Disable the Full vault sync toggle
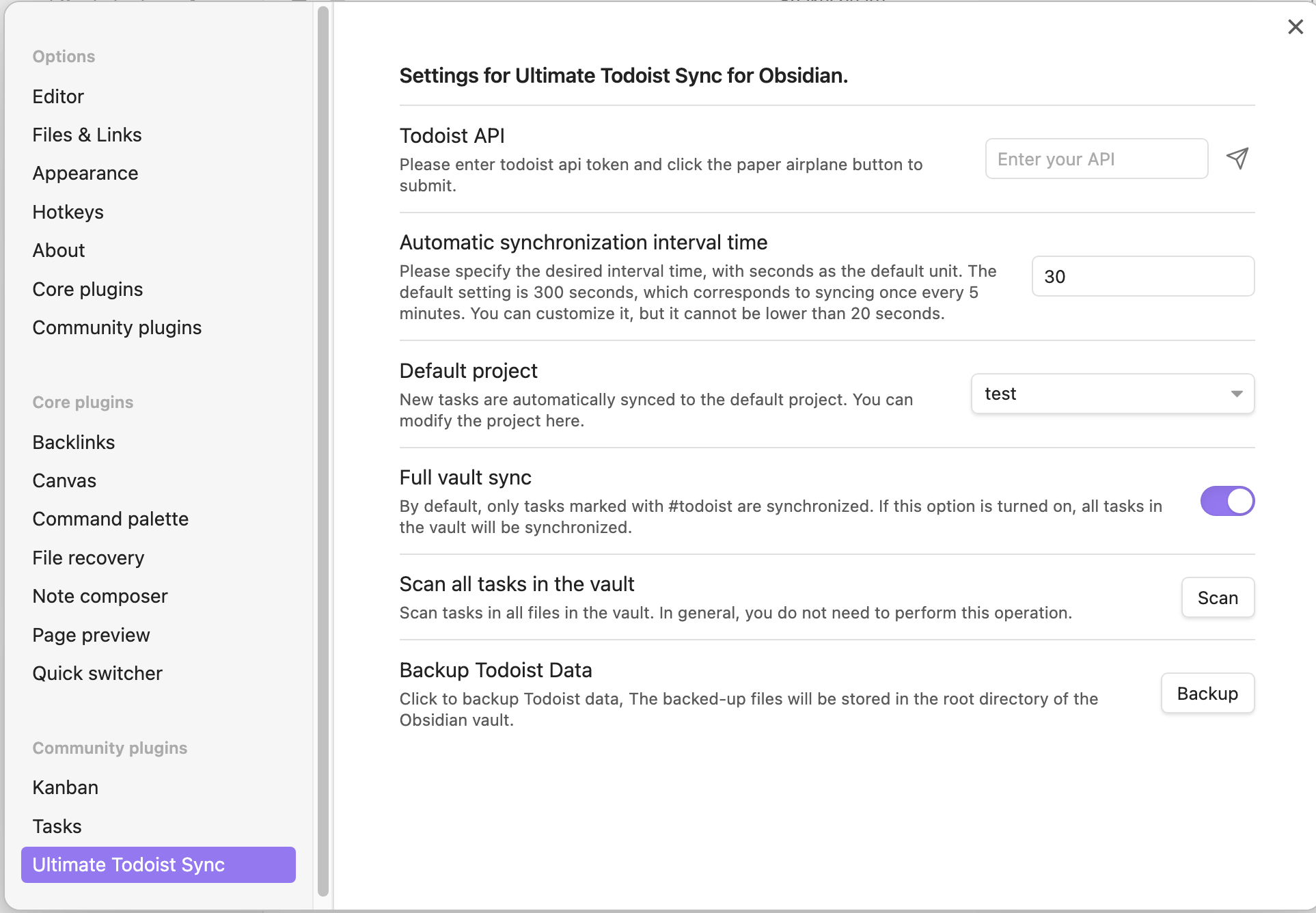The width and height of the screenshot is (1316, 913). (1227, 502)
